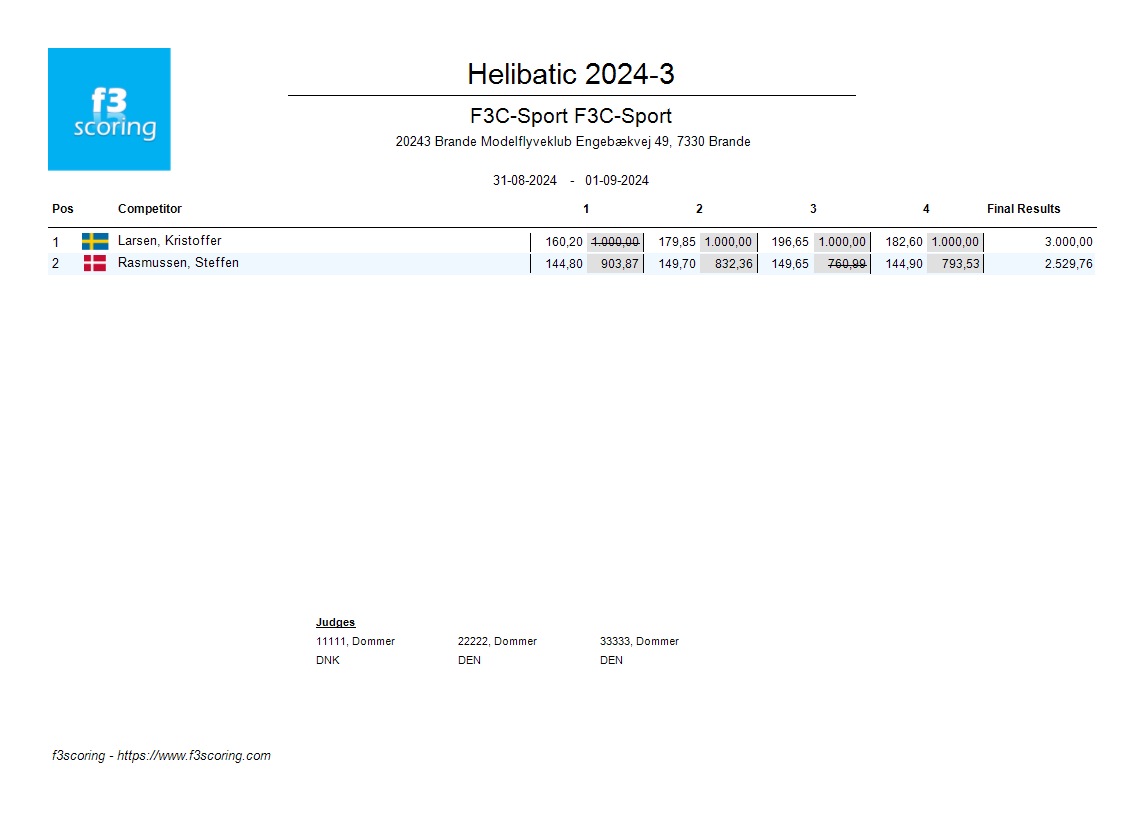
Task: Click the f3 scoring logo
Action: [x=109, y=109]
